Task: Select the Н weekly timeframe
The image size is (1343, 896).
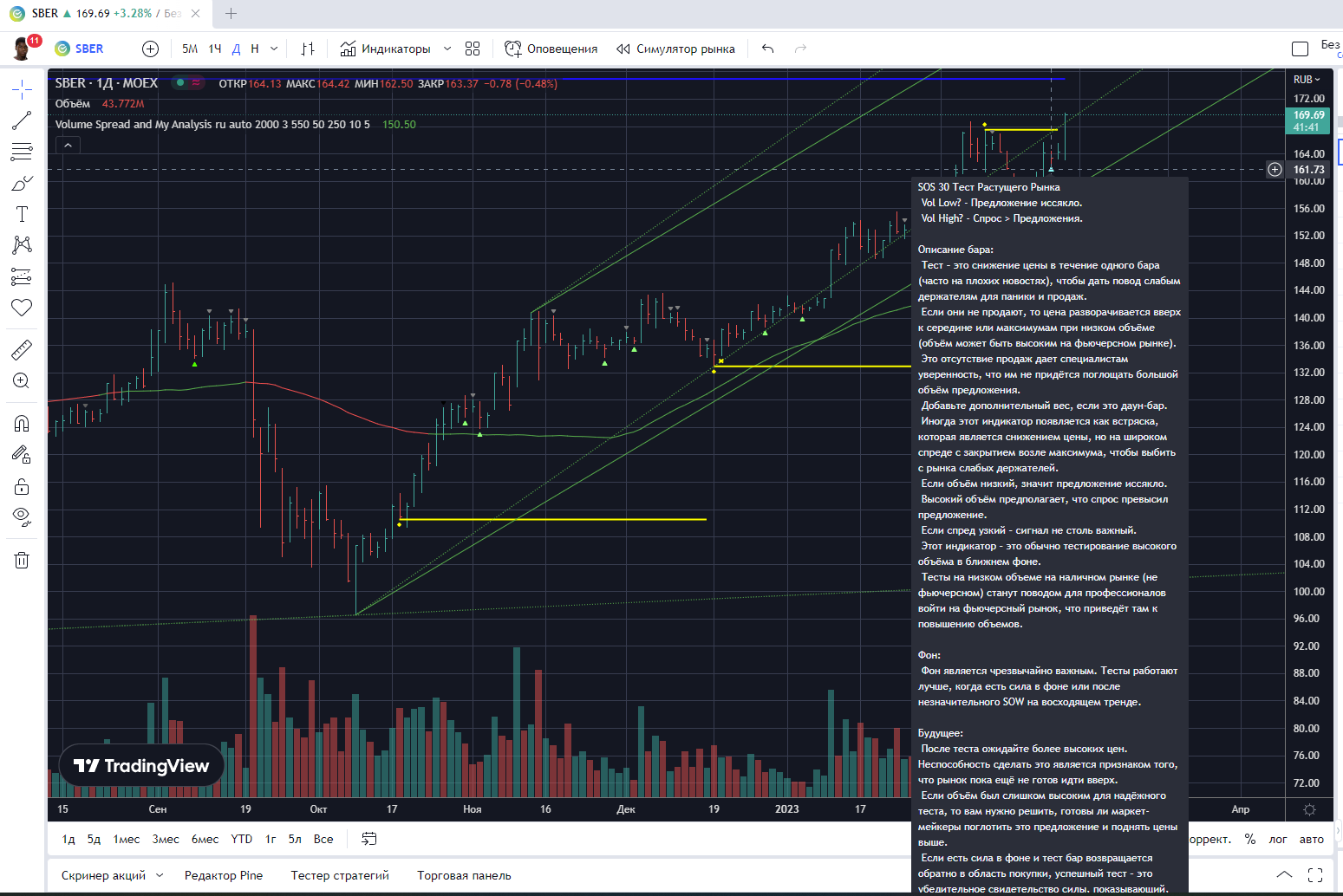Action: (x=255, y=49)
